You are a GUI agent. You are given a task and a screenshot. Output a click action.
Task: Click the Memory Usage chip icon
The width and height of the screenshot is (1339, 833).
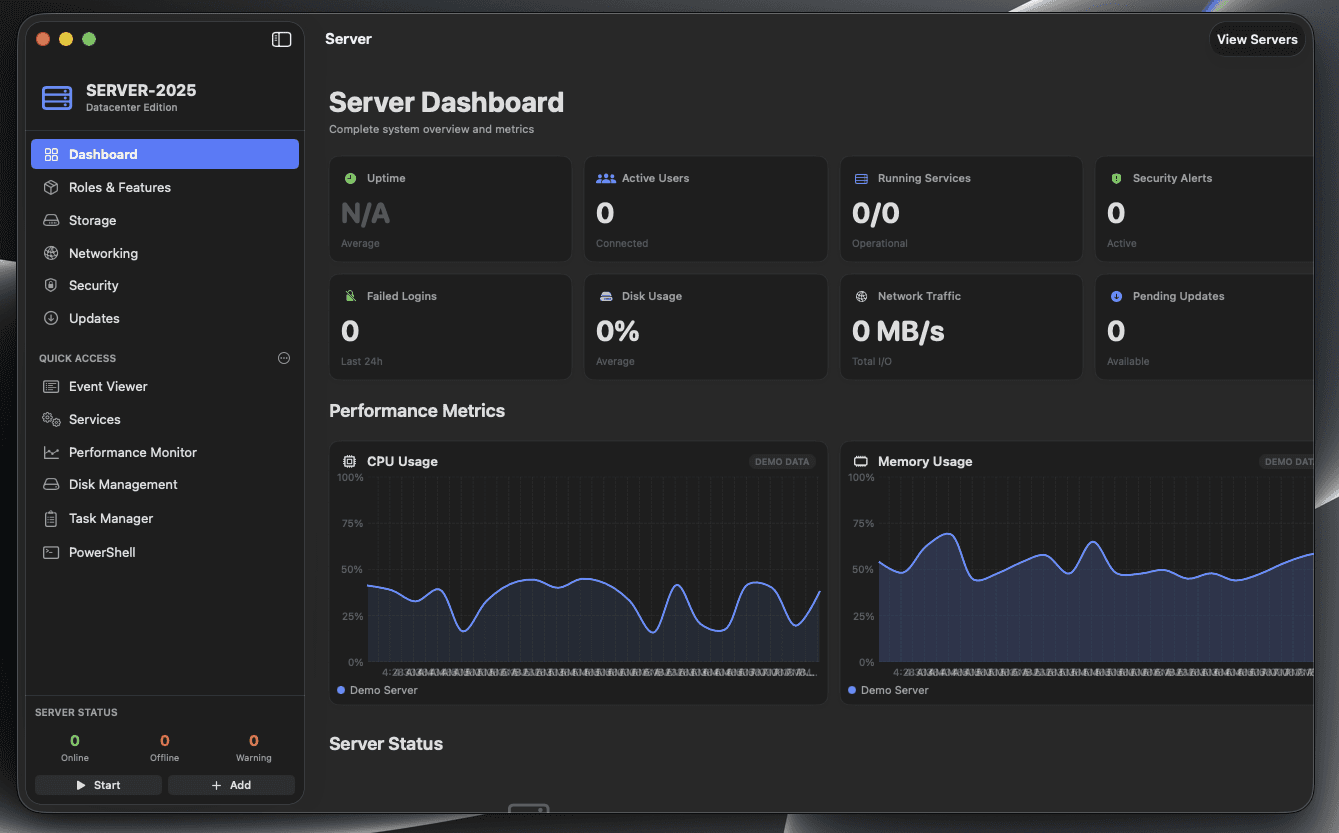[x=860, y=461]
